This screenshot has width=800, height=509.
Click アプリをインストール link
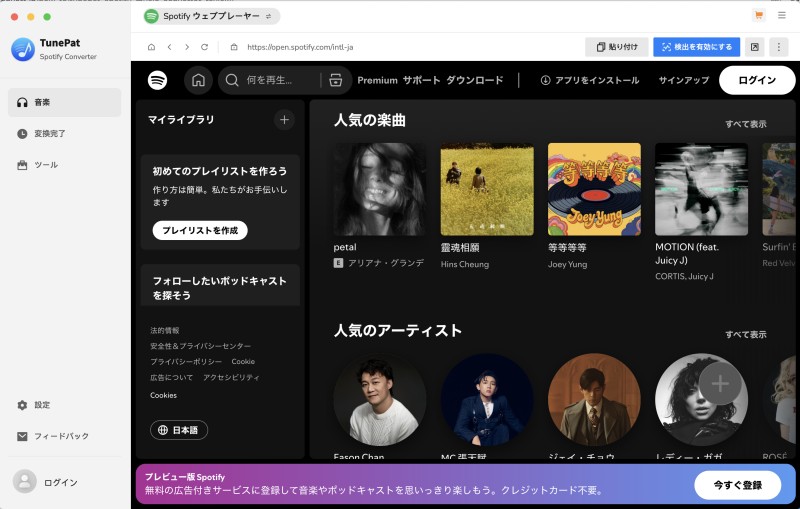(590, 80)
